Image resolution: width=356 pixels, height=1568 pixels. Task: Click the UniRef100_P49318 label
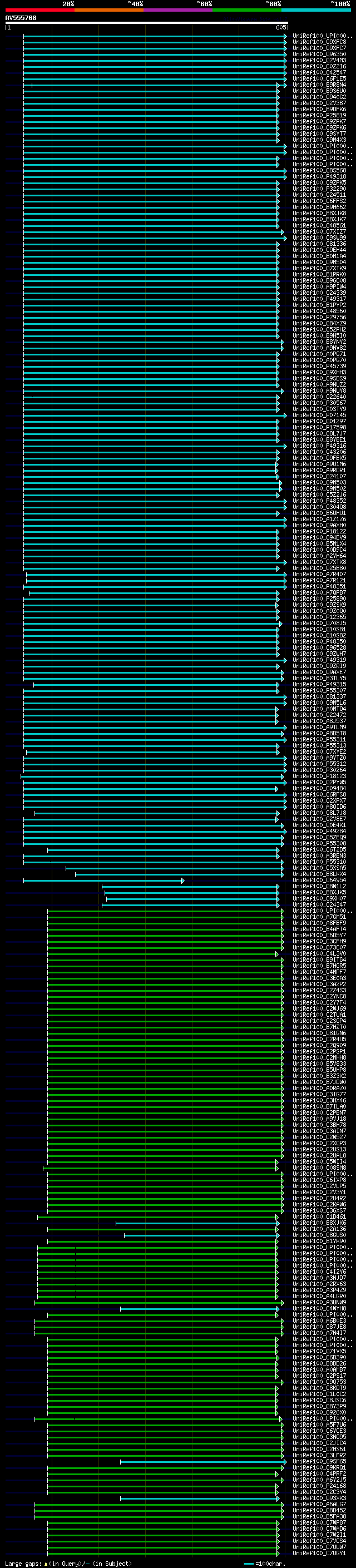[x=319, y=176]
